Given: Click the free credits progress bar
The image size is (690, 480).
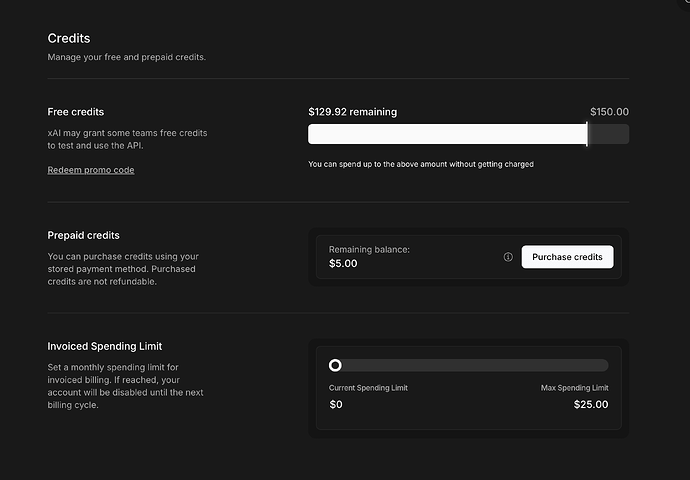Looking at the screenshot, I should coord(468,134).
